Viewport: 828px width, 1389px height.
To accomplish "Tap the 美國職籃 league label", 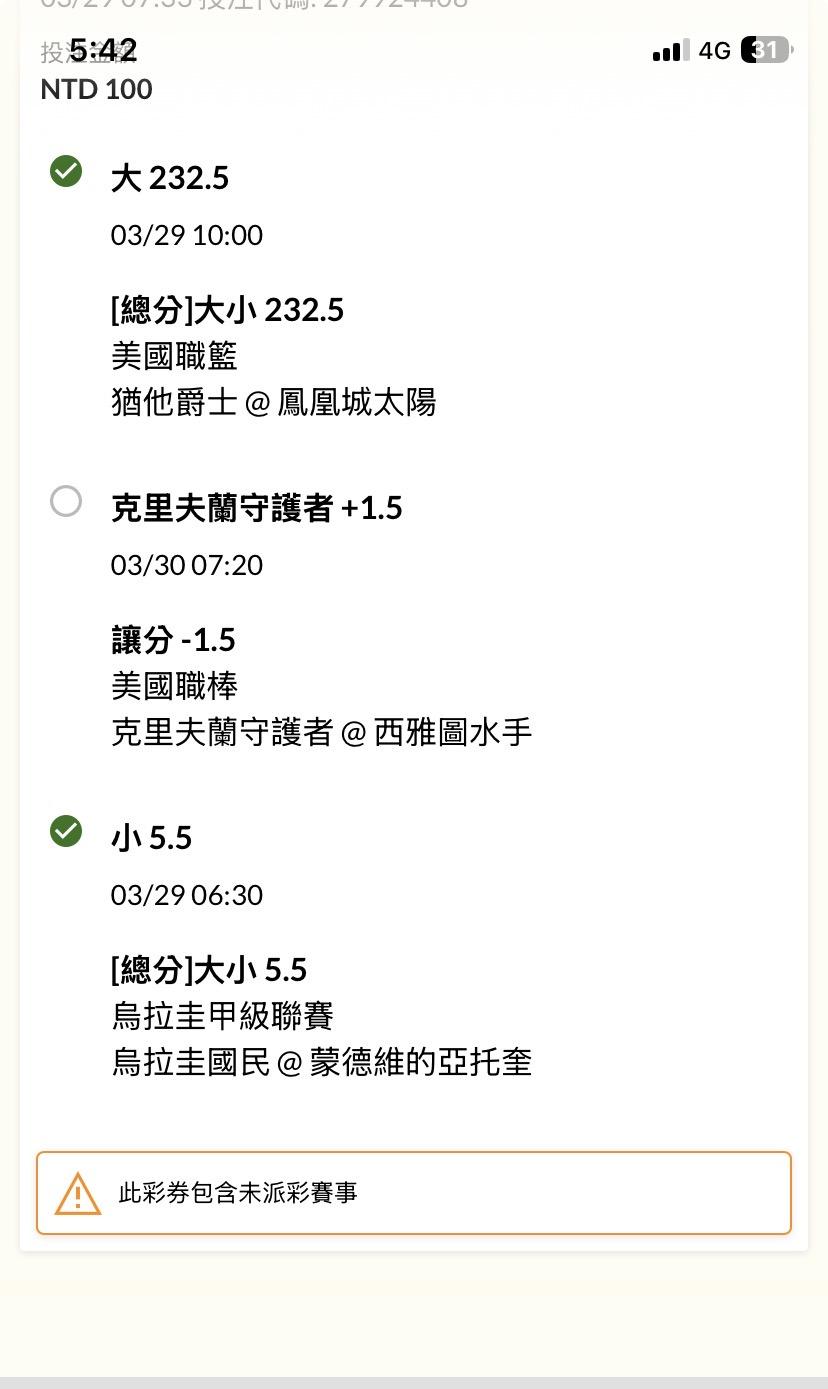I will click(x=174, y=356).
